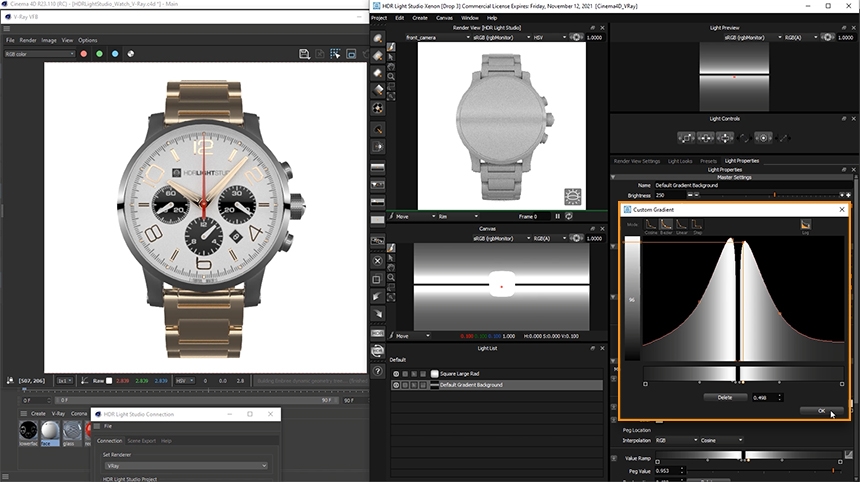Open the Window menu in HDR Light Studio
The width and height of the screenshot is (860, 482).
coord(469,18)
